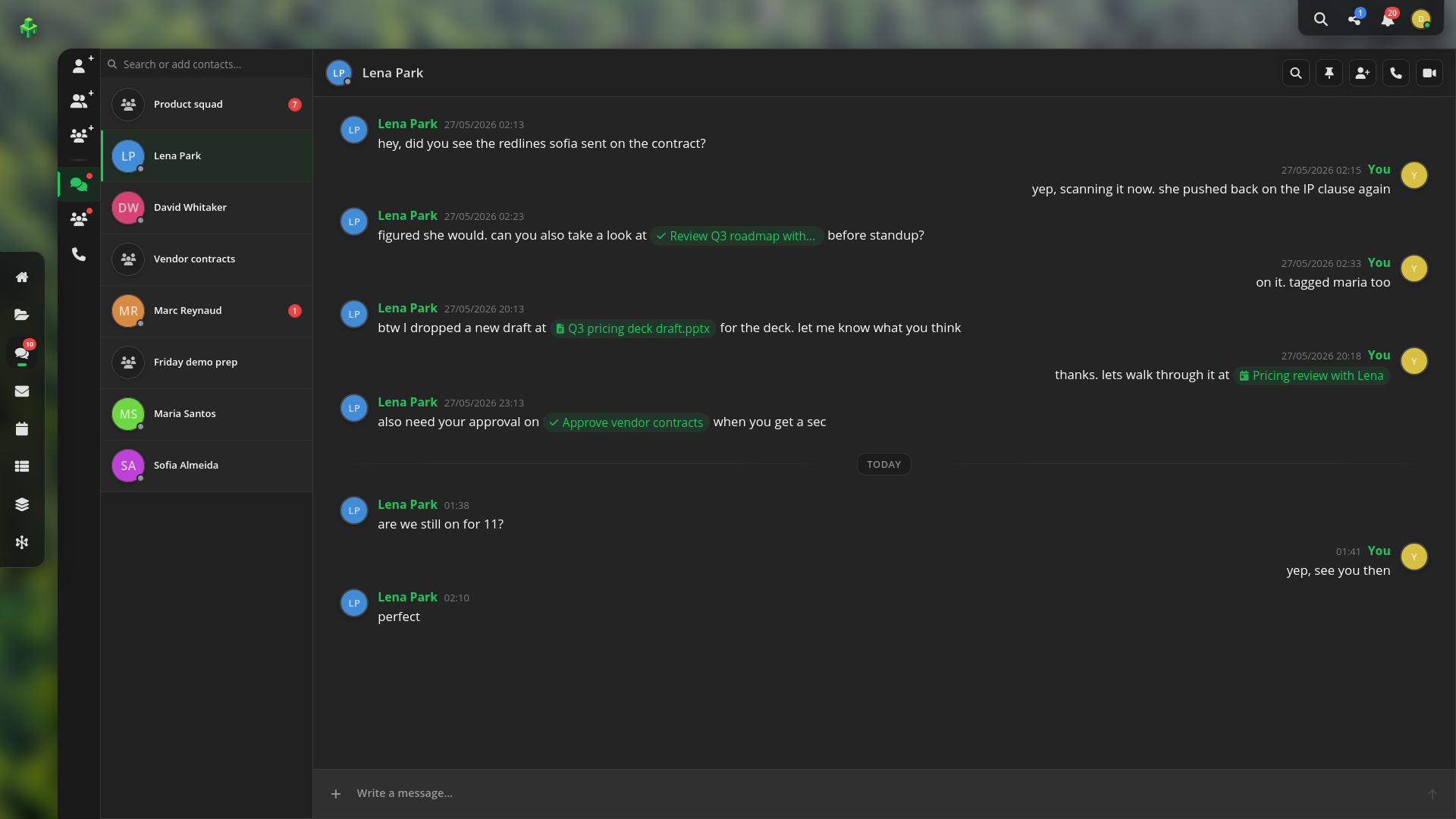
Task: Click the green app logo icon
Action: [29, 27]
